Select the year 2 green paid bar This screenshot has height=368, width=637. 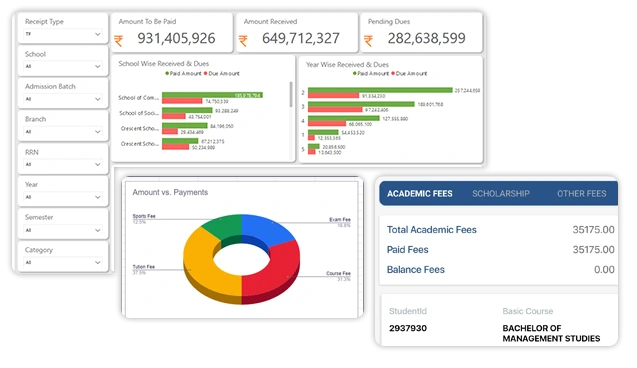tap(380, 90)
